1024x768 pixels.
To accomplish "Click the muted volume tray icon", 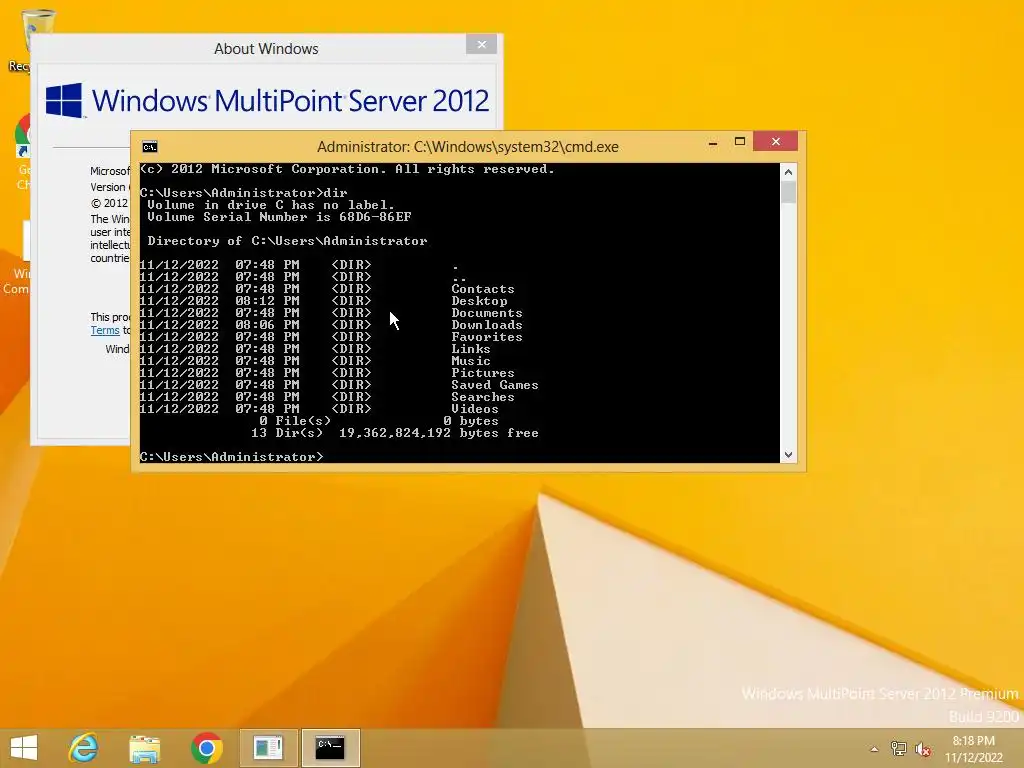I will tap(923, 749).
